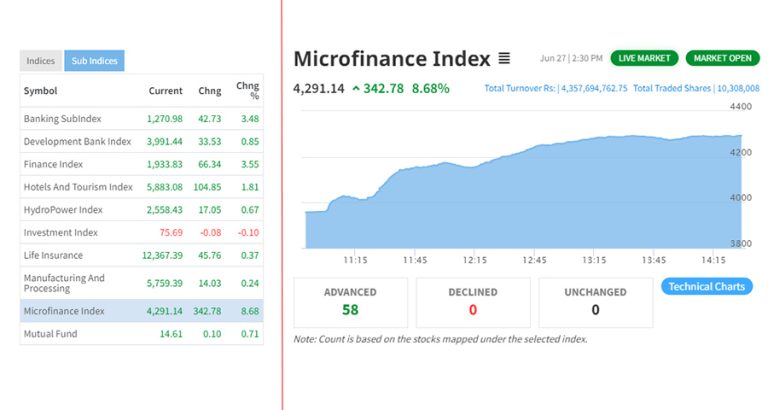Click the 12:15 chart time label

tap(475, 260)
